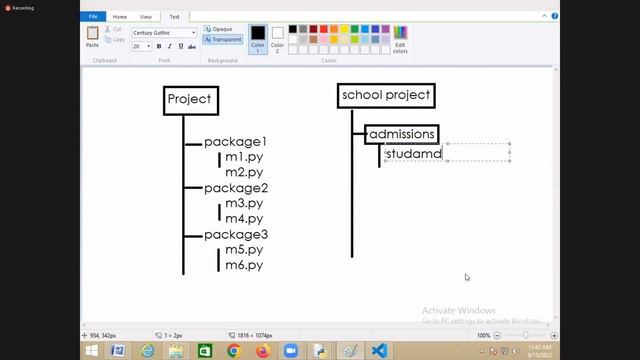Pick the dark red color swatch
The image size is (640, 360).
pos(313,29)
